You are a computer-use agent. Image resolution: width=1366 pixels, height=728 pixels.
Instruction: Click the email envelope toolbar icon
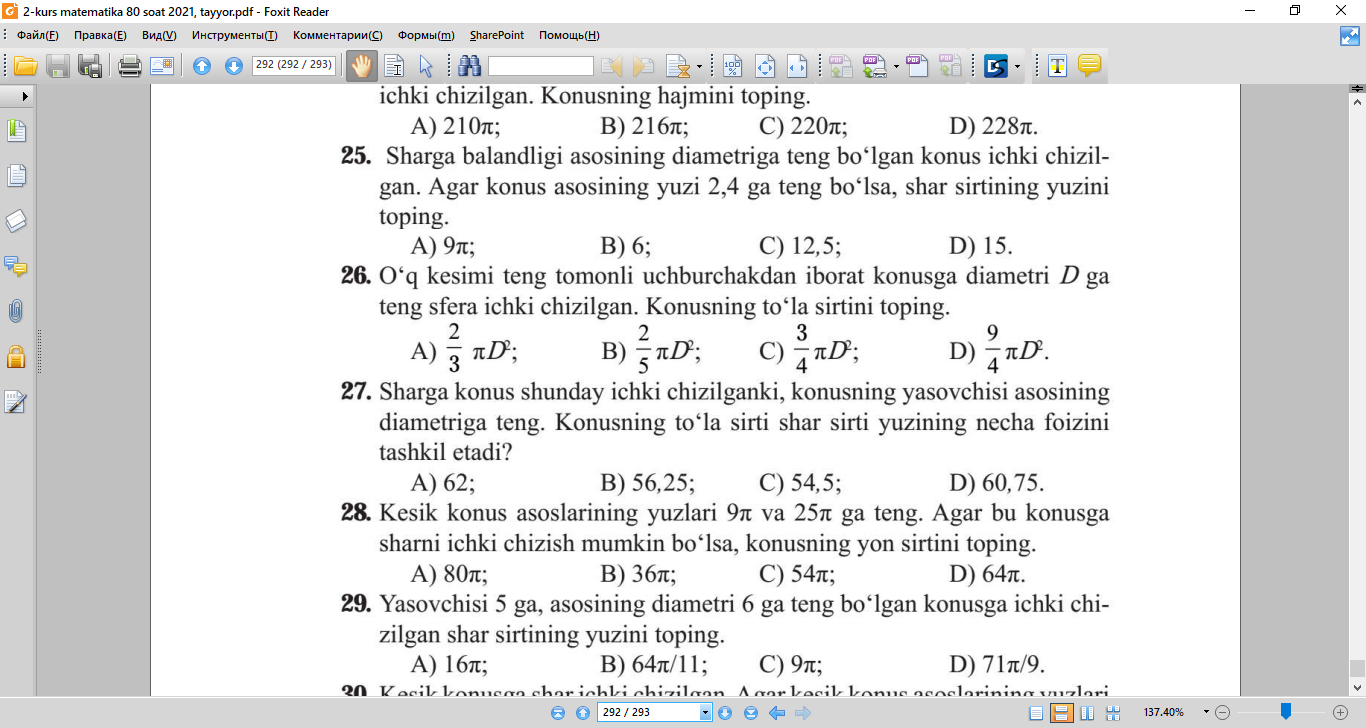click(161, 67)
